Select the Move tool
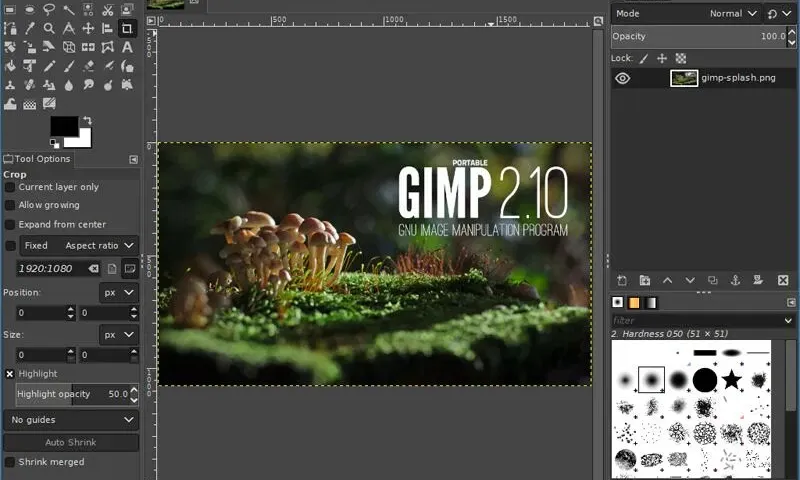This screenshot has width=800, height=480. click(x=88, y=28)
